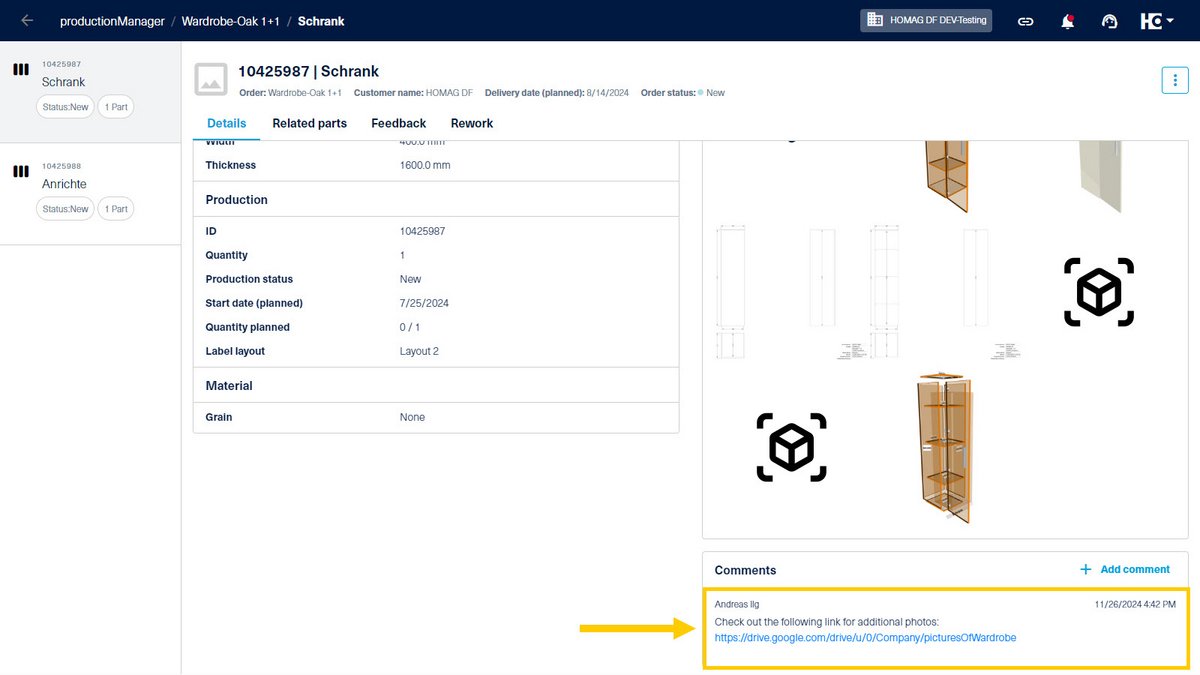Image resolution: width=1200 pixels, height=675 pixels.
Task: Open the support headset icon
Action: [1109, 20]
